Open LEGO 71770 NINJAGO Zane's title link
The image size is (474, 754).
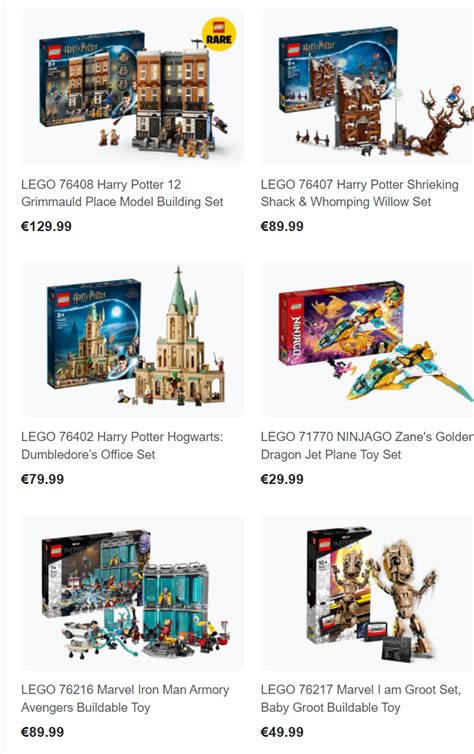[x=367, y=445]
